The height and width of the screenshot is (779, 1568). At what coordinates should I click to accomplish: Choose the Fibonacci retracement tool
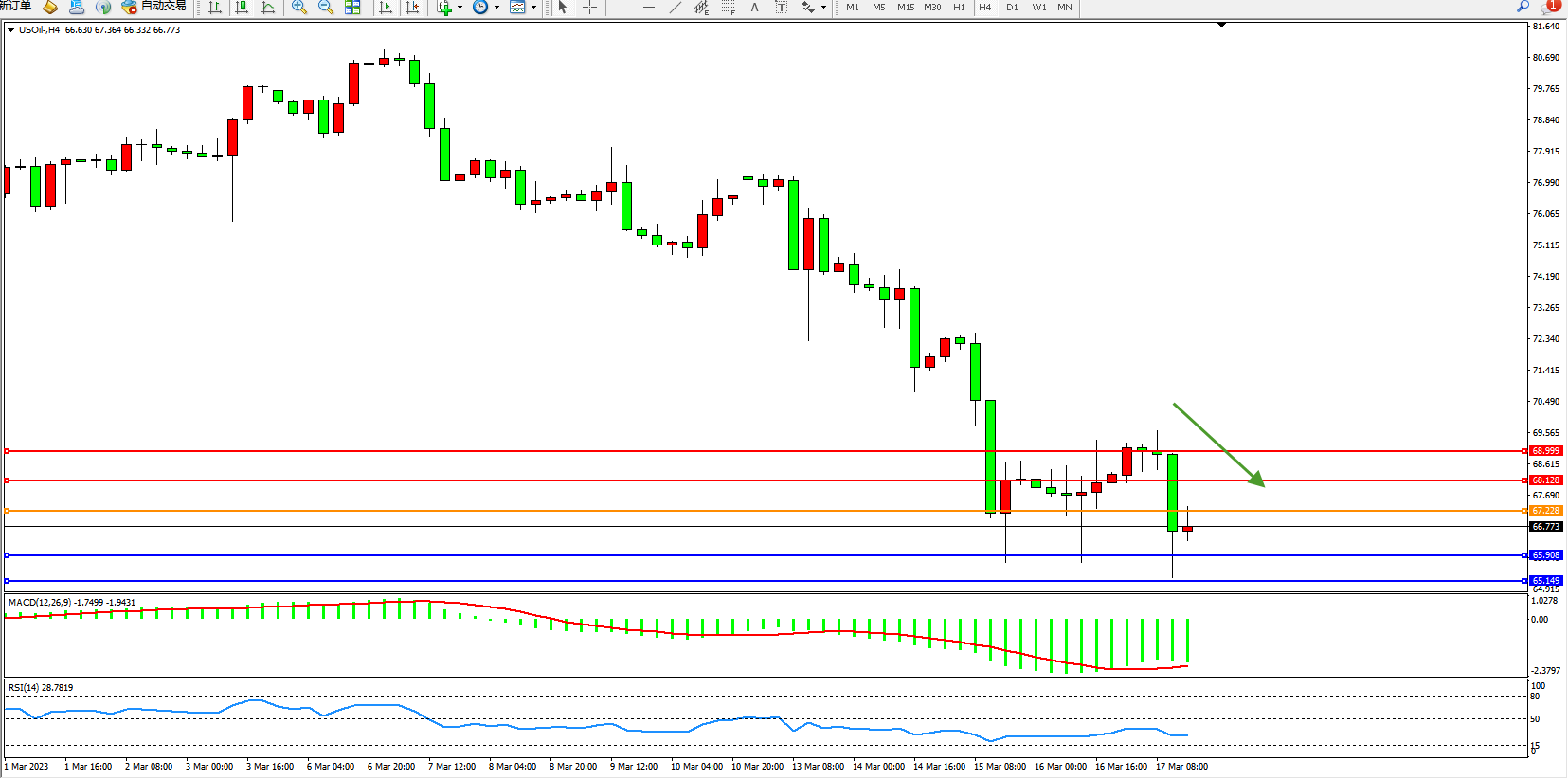tap(728, 8)
